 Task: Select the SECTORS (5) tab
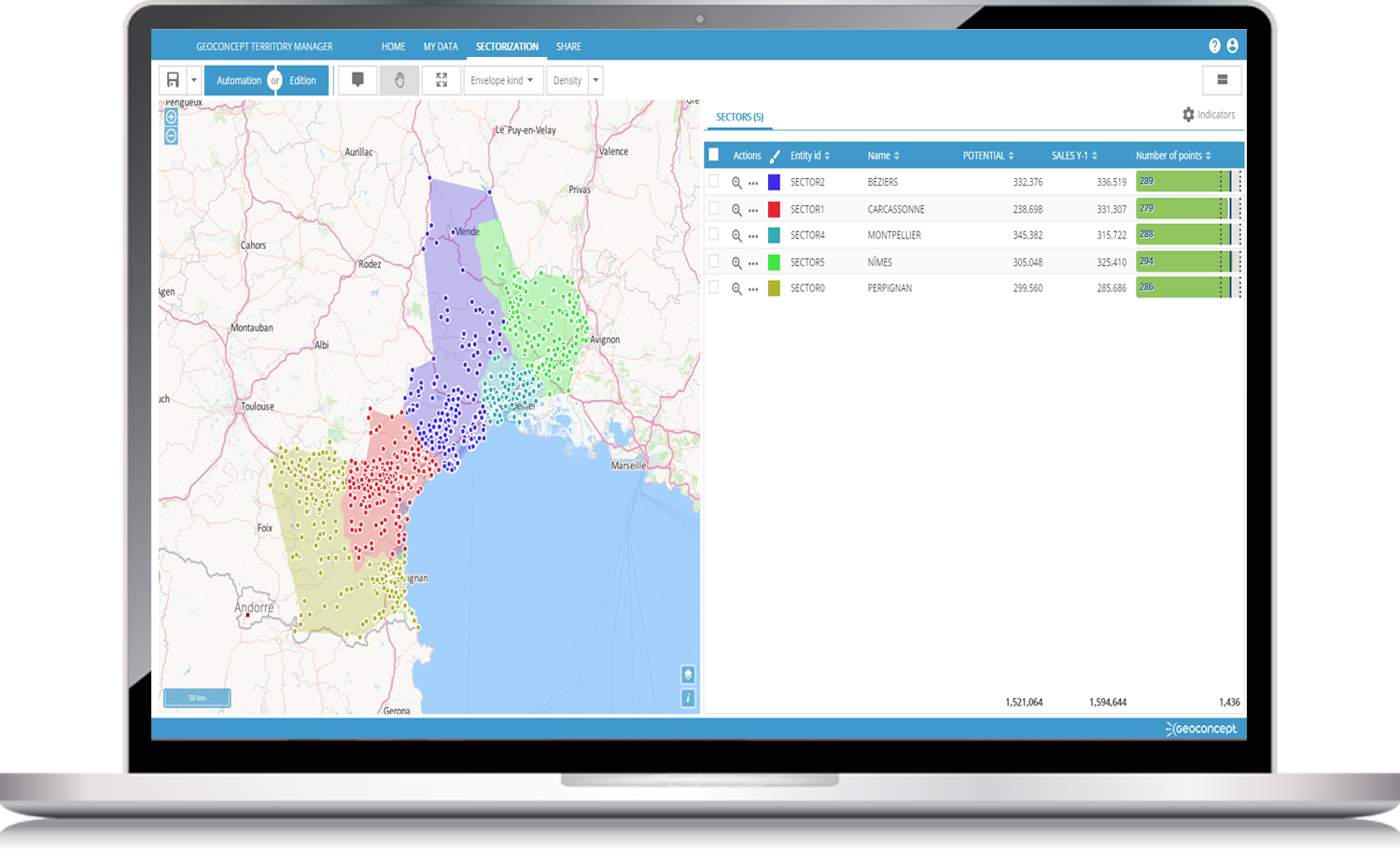tap(739, 117)
